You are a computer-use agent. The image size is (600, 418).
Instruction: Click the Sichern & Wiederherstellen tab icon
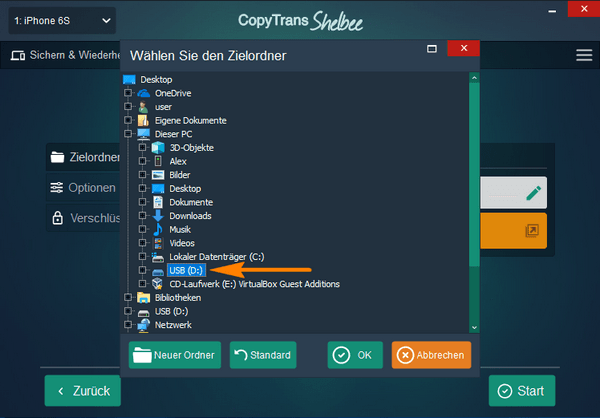18,56
